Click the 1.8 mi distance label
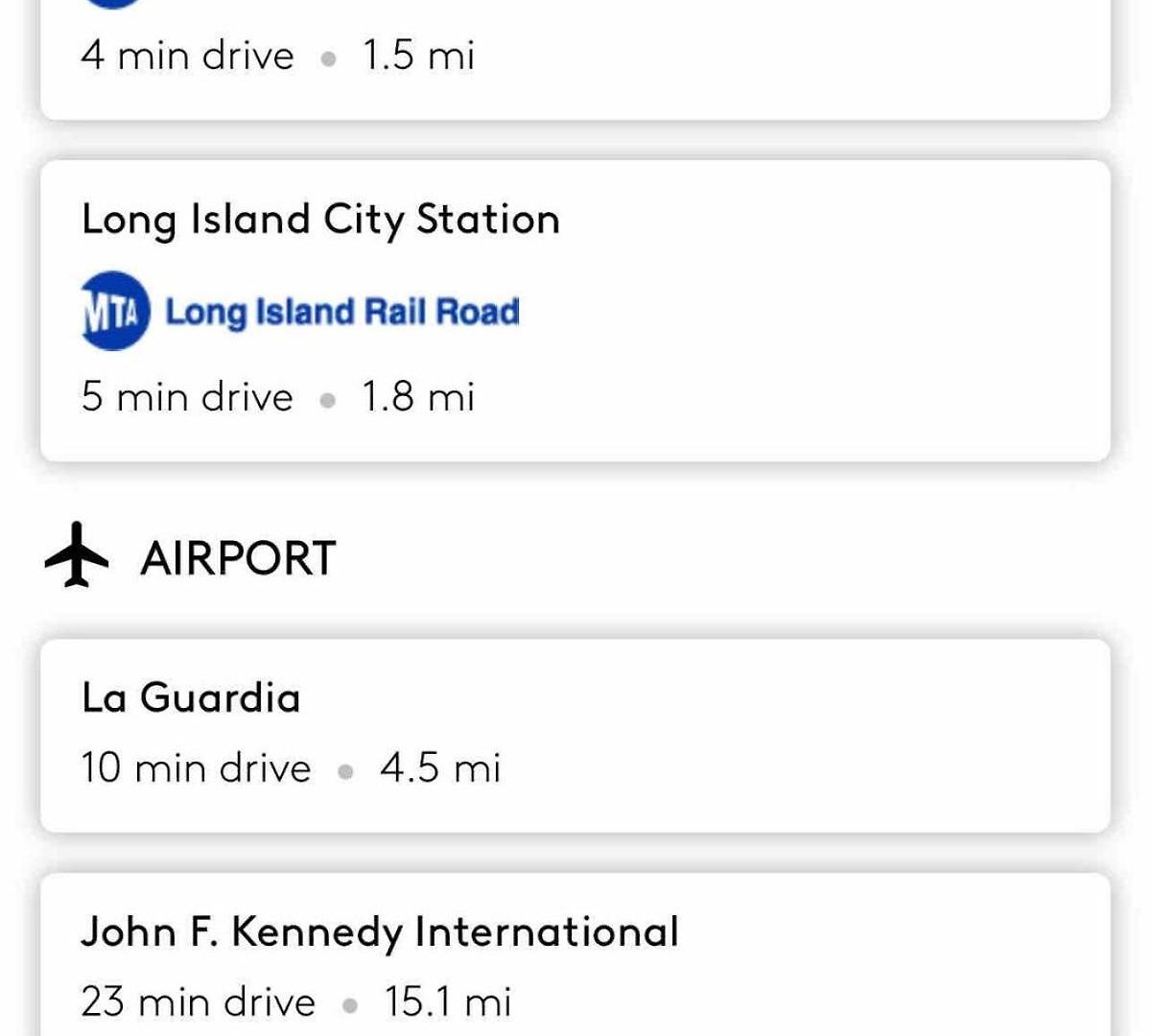Image resolution: width=1151 pixels, height=1036 pixels. (417, 396)
